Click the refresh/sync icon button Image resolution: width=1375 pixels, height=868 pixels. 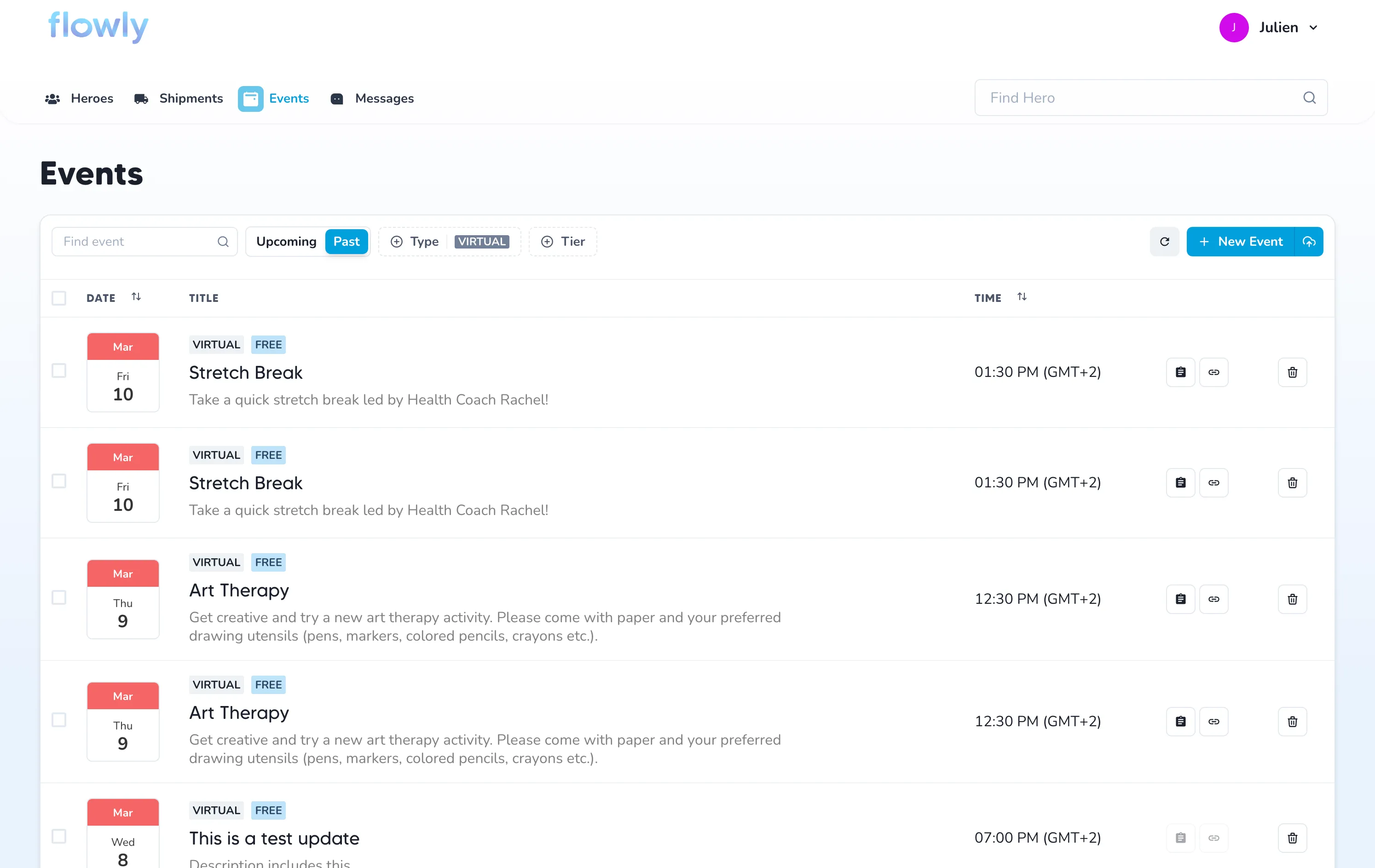(1164, 241)
